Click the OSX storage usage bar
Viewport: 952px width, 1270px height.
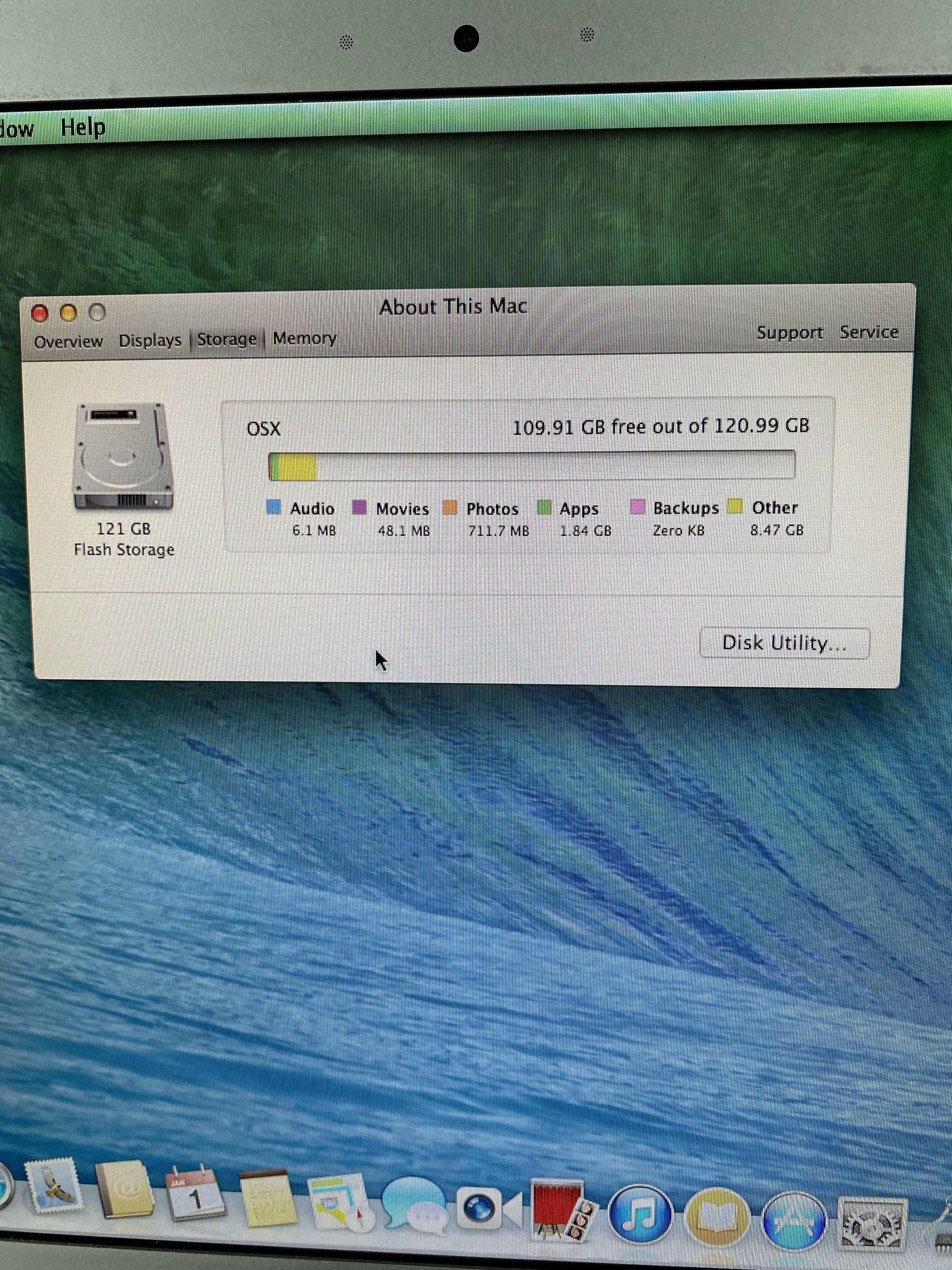(531, 466)
